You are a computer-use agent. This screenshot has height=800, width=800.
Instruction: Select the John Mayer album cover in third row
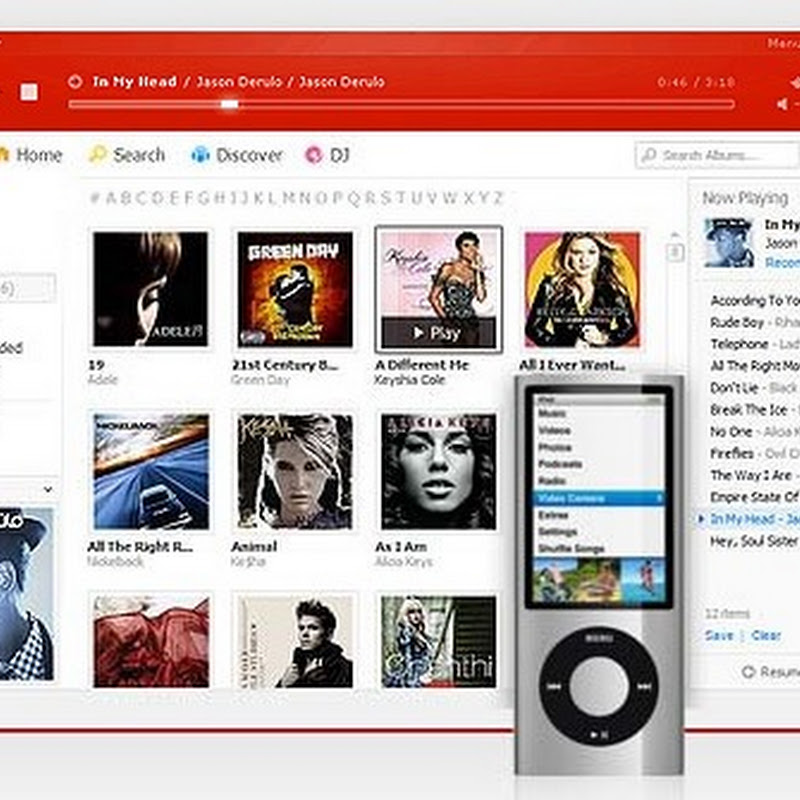coord(295,642)
